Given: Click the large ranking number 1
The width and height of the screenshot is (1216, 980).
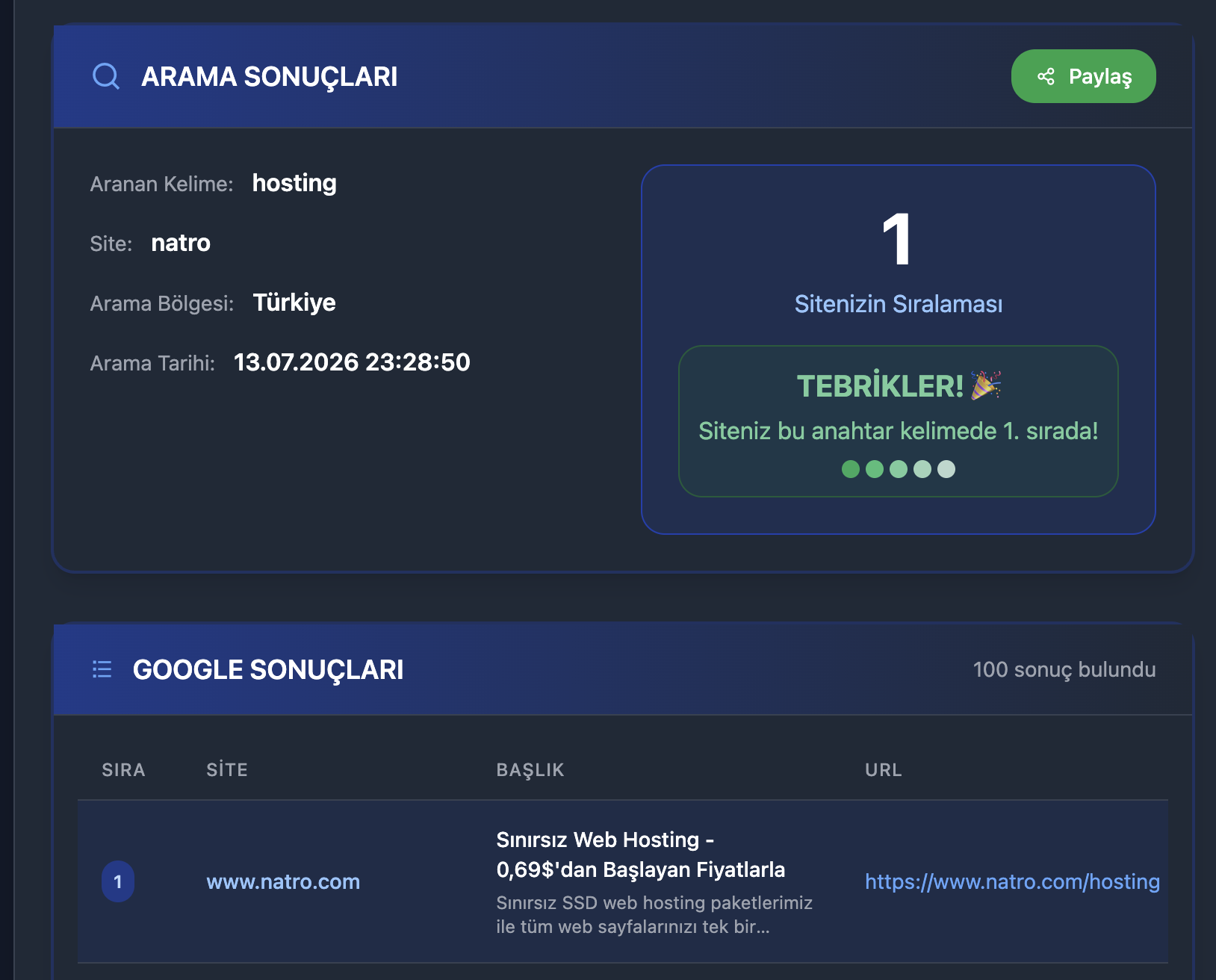Looking at the screenshot, I should (x=897, y=239).
